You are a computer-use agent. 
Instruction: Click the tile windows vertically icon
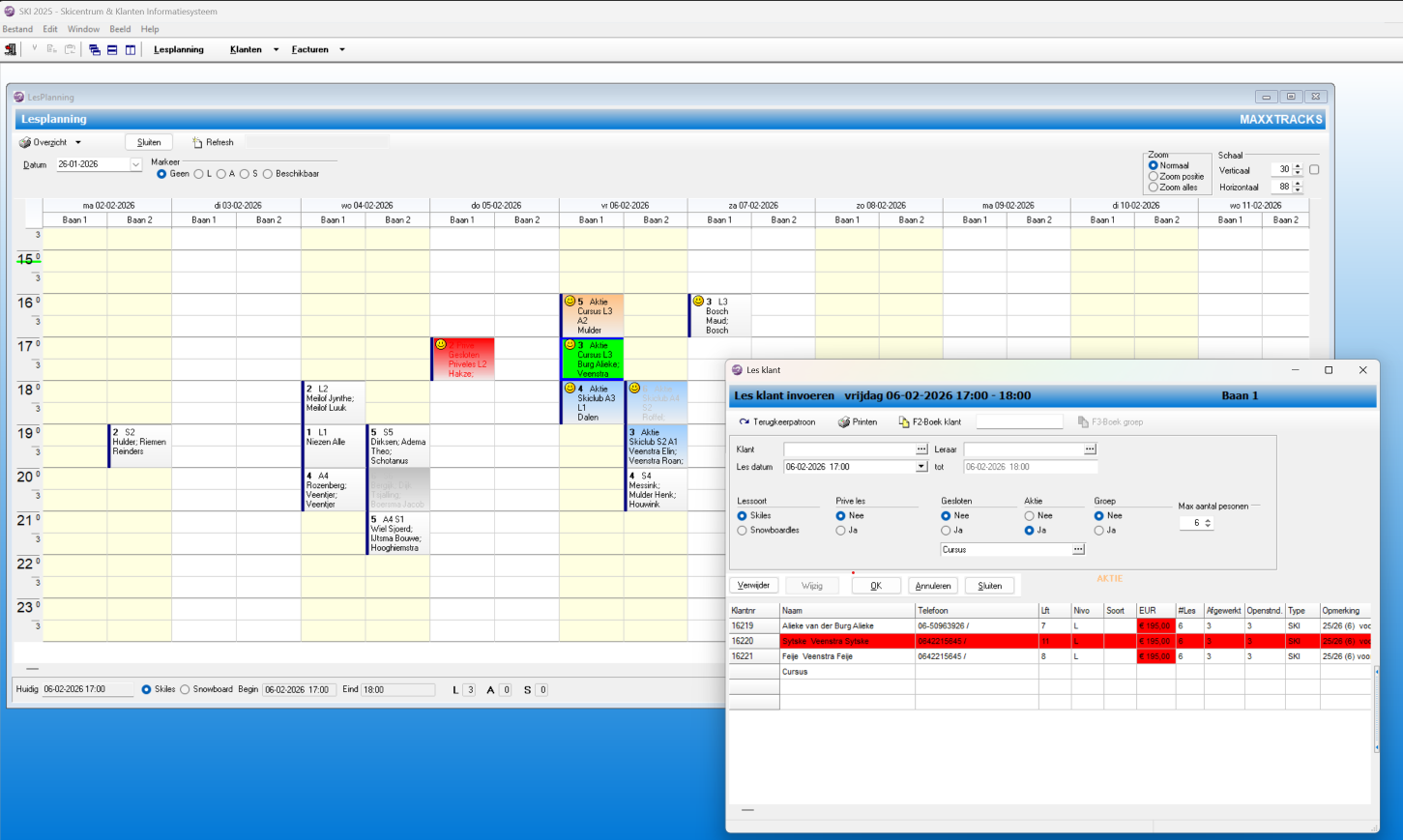tap(131, 49)
